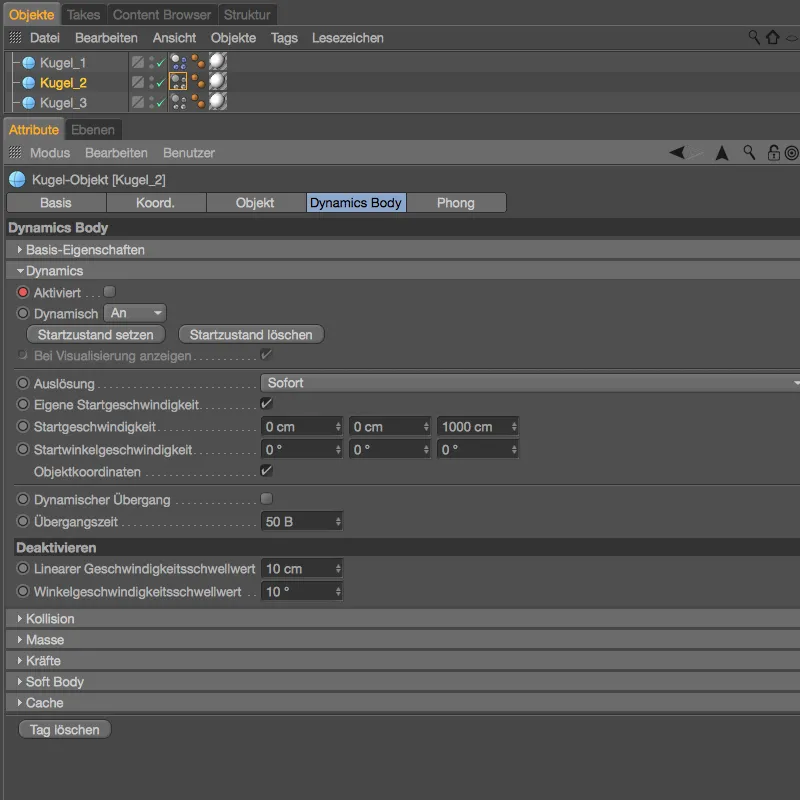Click the target icon next to the lock

pyautogui.click(x=791, y=153)
